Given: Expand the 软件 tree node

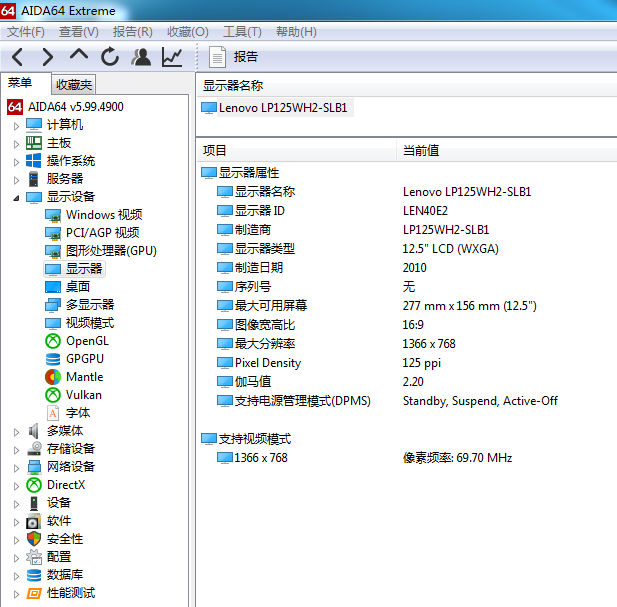Looking at the screenshot, I should 16,522.
